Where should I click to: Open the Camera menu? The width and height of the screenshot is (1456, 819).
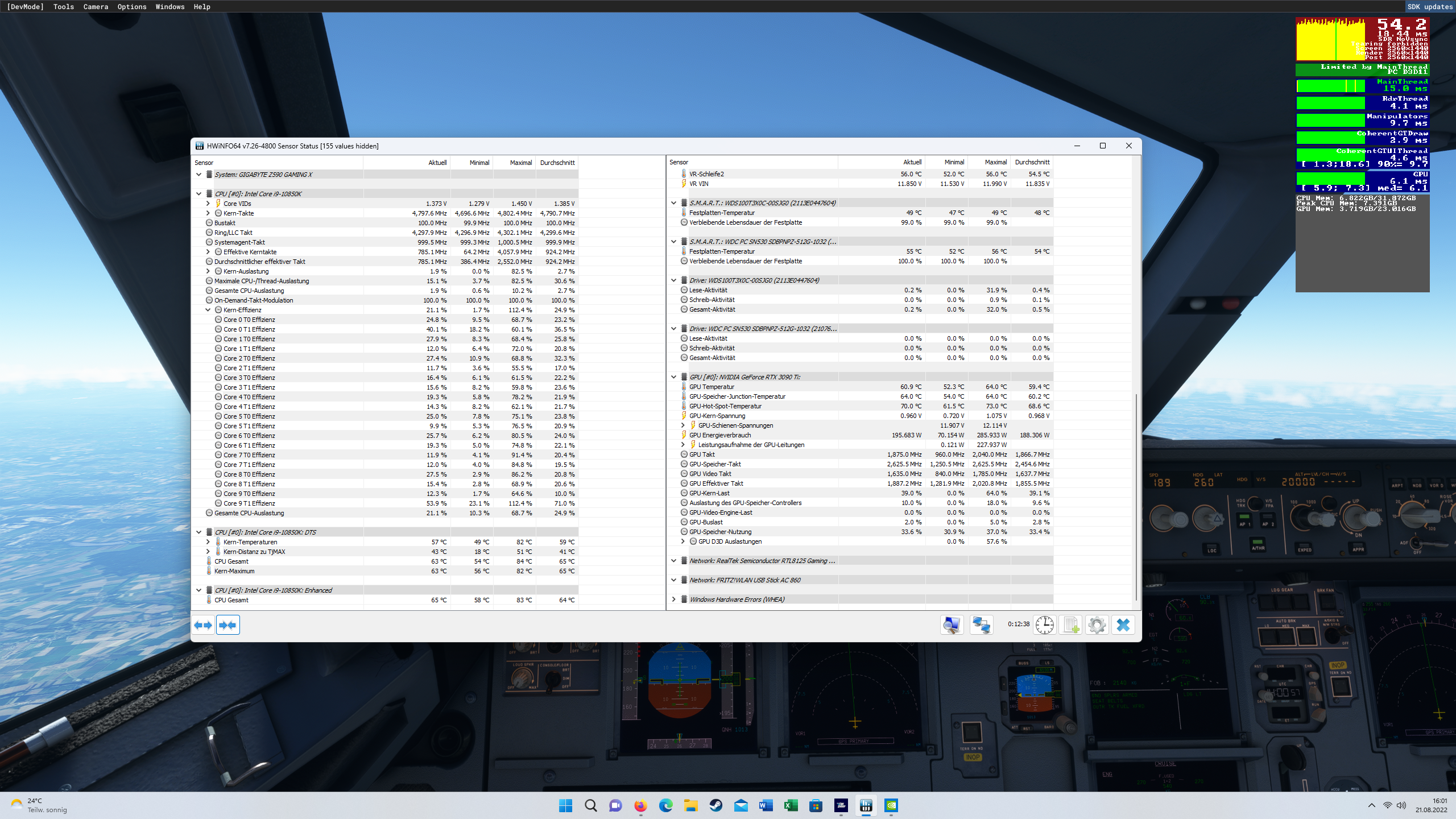[x=96, y=7]
